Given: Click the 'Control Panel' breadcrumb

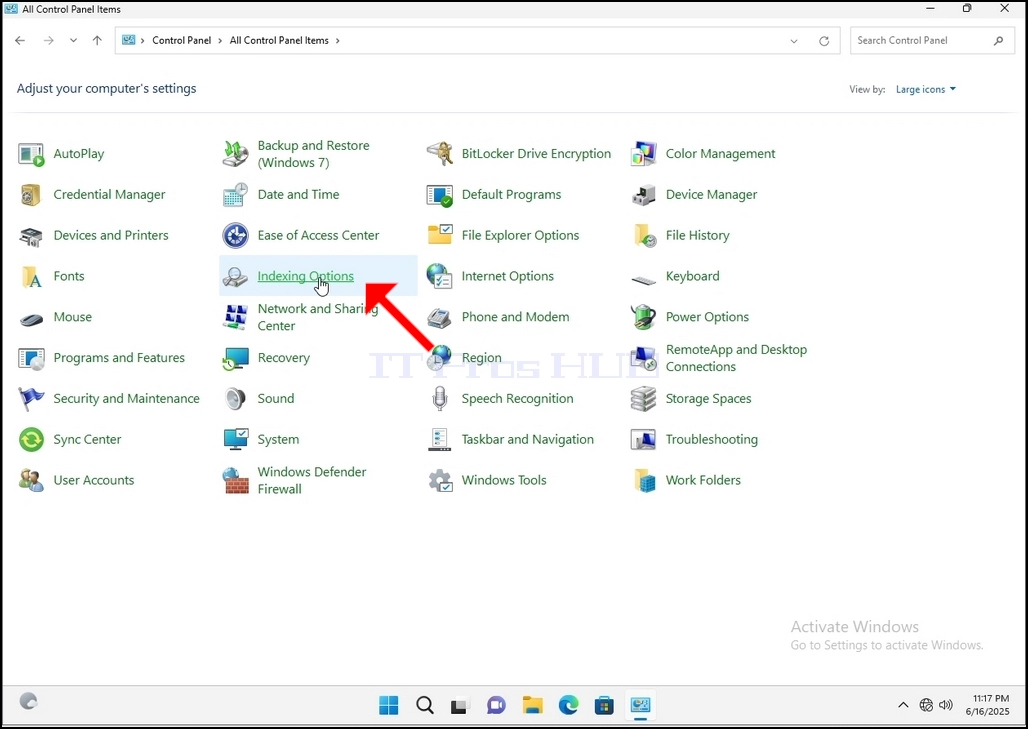Looking at the screenshot, I should [x=182, y=41].
